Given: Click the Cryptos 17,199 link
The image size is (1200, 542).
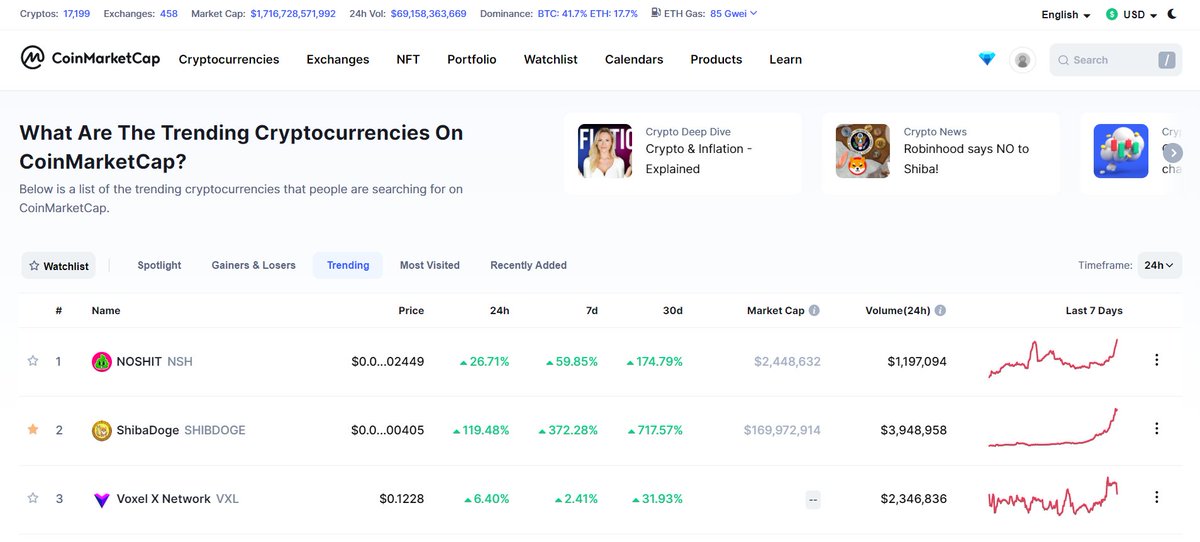Looking at the screenshot, I should [x=77, y=14].
